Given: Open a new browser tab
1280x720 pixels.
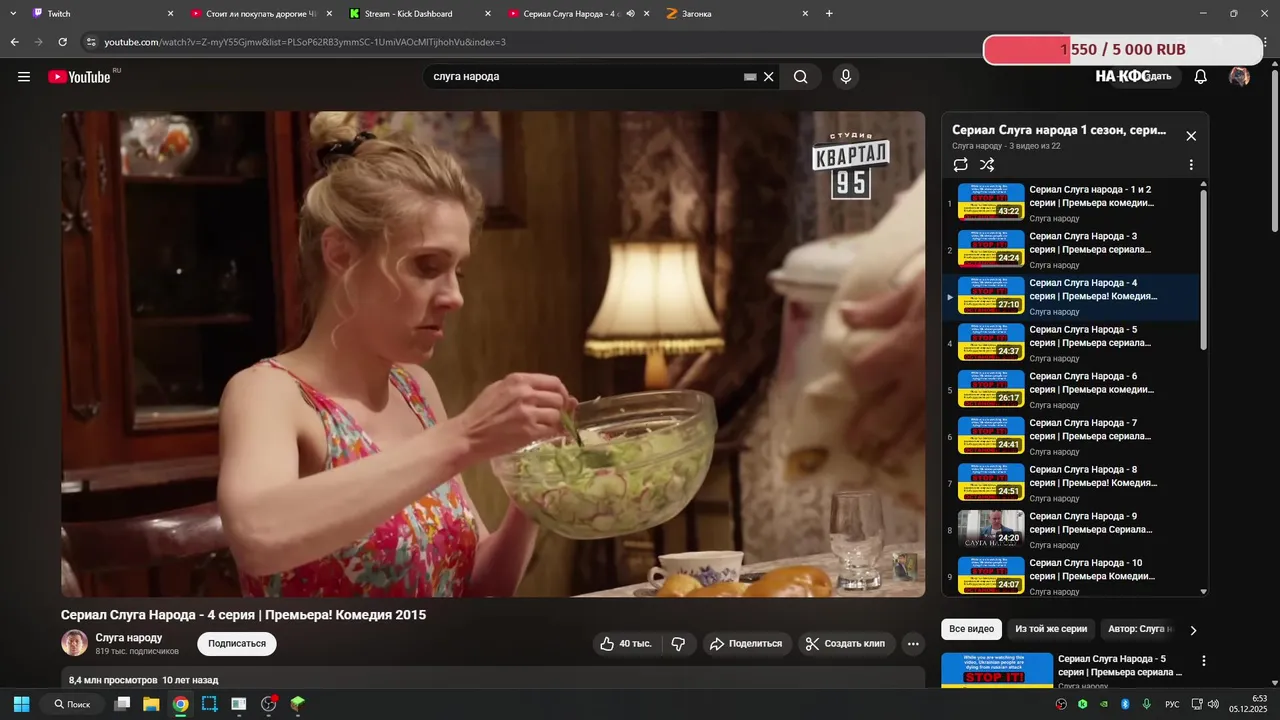Looking at the screenshot, I should [829, 14].
